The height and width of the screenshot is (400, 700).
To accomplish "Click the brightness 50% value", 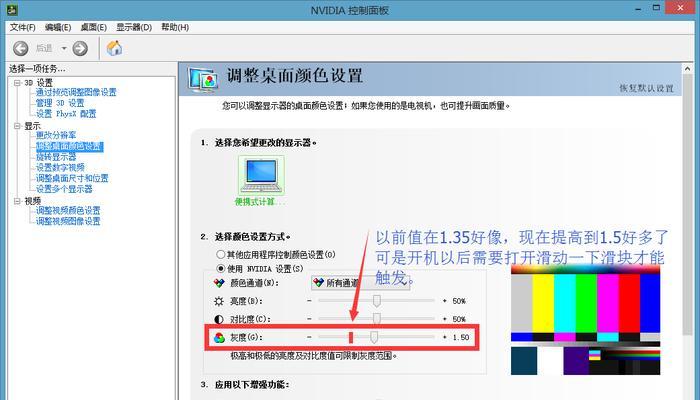I will point(459,301).
